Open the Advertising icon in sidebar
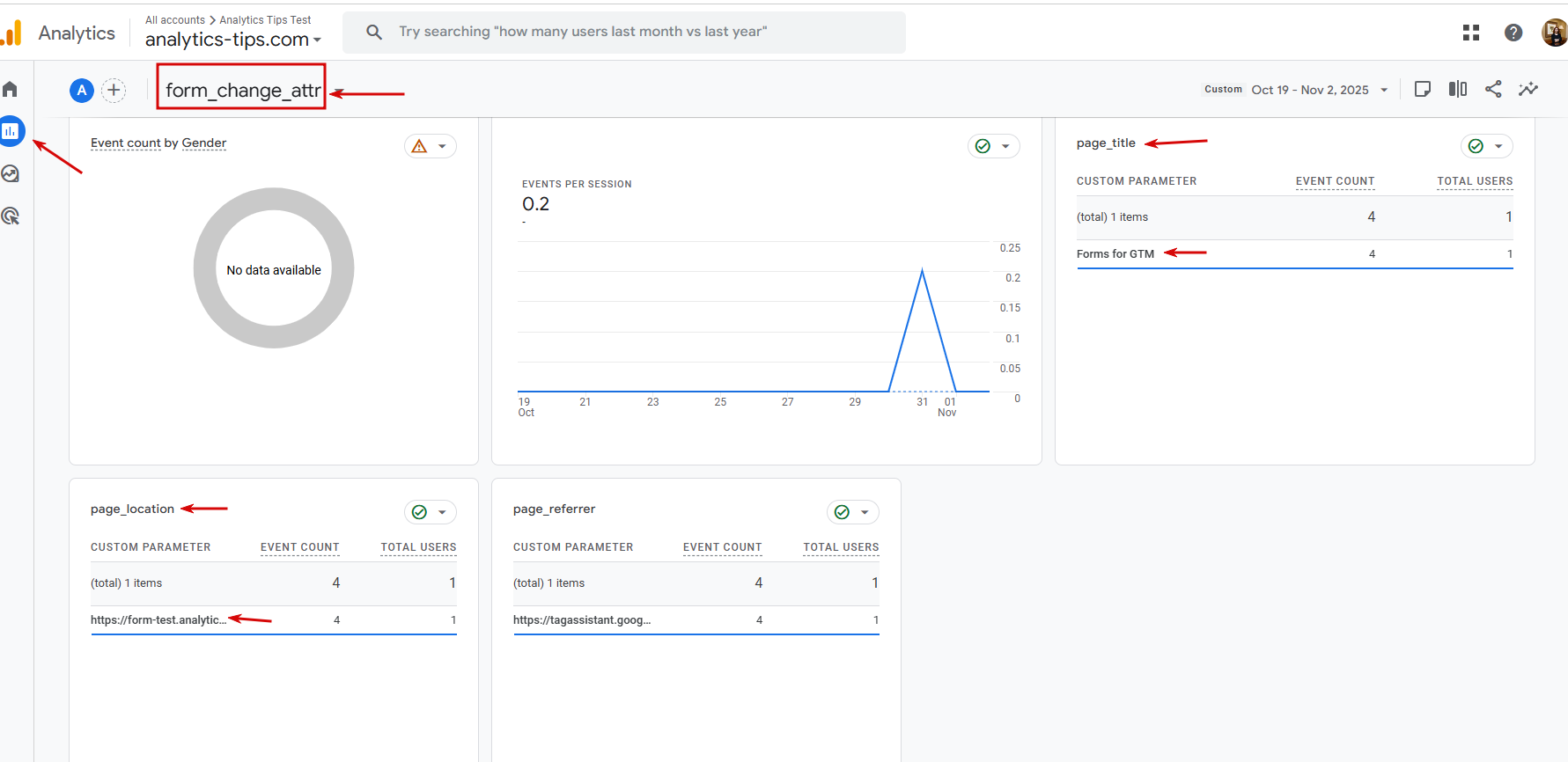Screen dimensions: 1568x762 tap(11, 216)
